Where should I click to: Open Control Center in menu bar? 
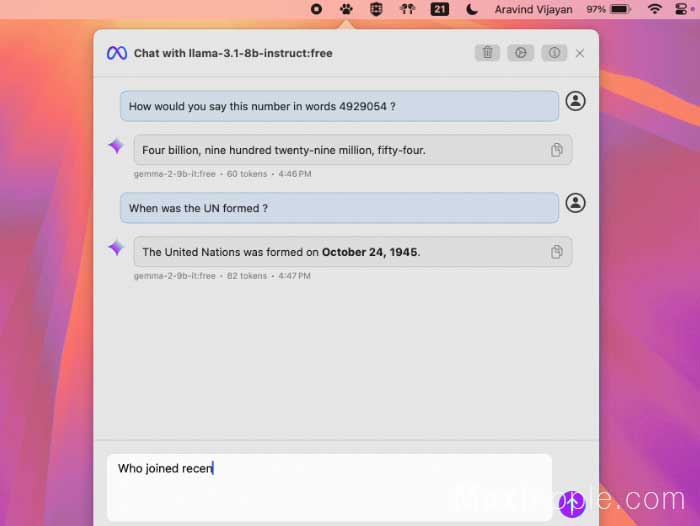tap(682, 9)
